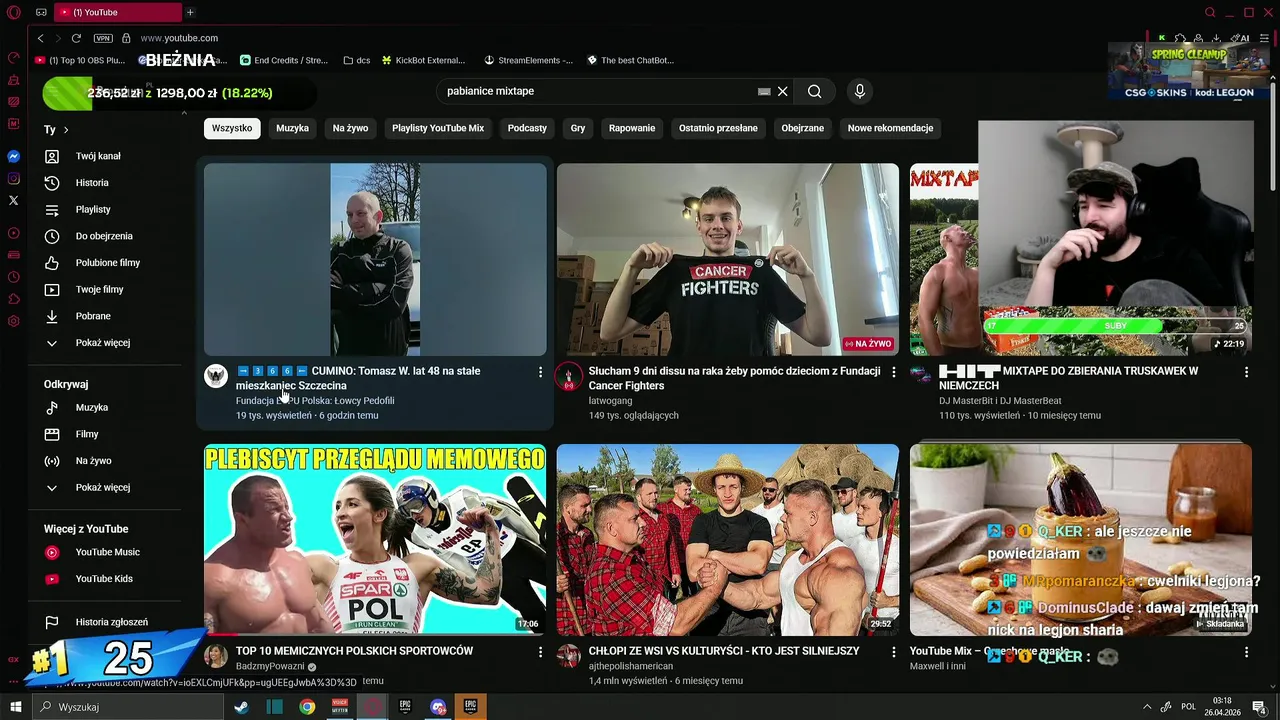Open the Opera main menu logo
1280x720 pixels.
tap(14, 12)
